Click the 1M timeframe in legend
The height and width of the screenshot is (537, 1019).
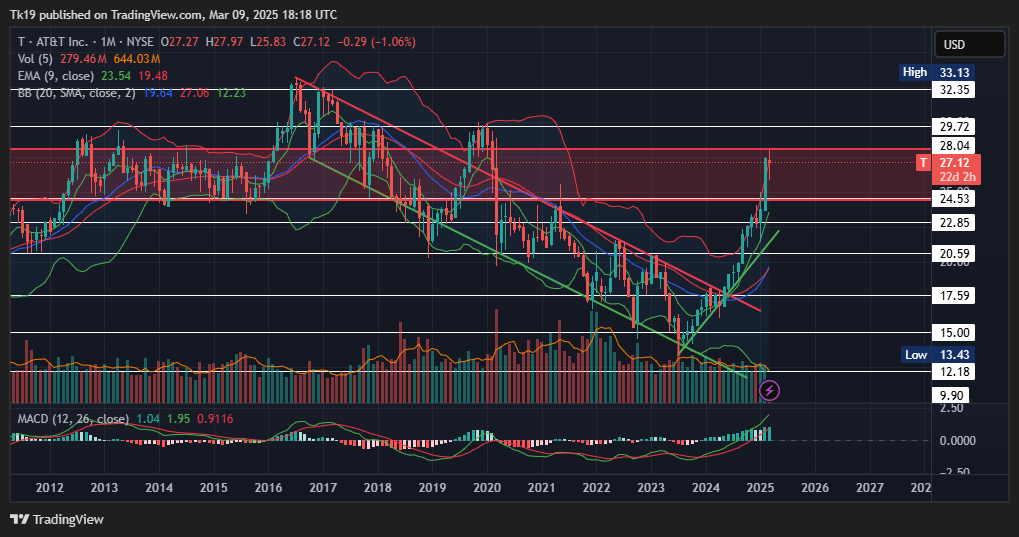click(x=108, y=42)
